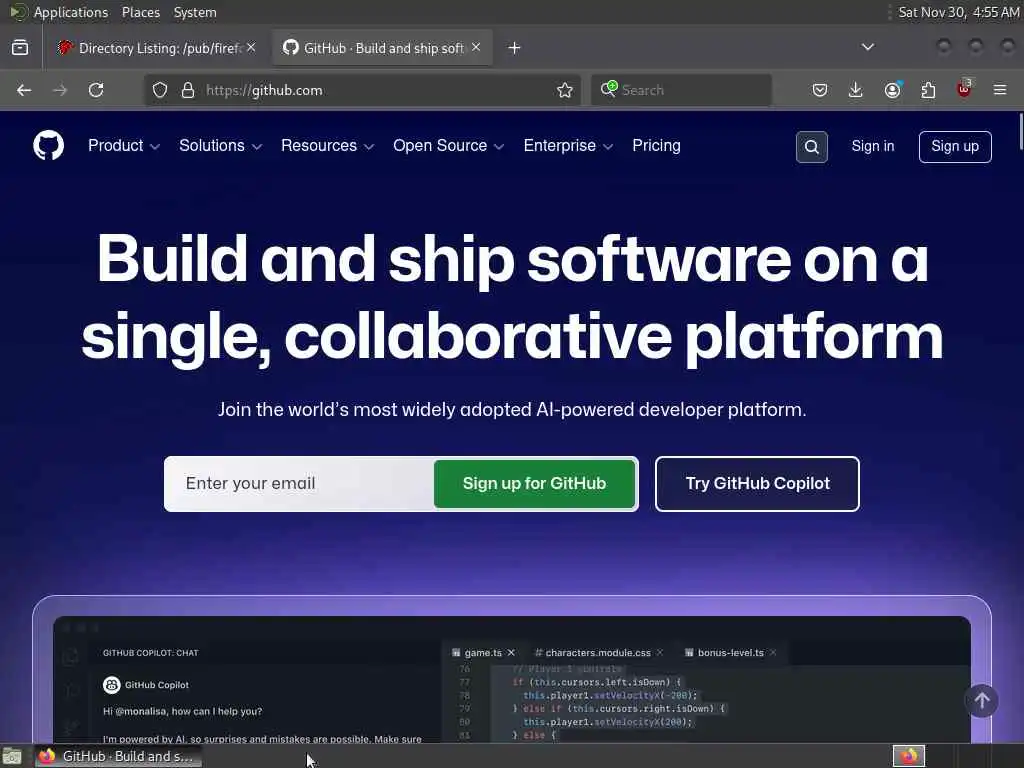This screenshot has height=768, width=1024.
Task: Expand the Resources dropdown menu
Action: pyautogui.click(x=327, y=146)
